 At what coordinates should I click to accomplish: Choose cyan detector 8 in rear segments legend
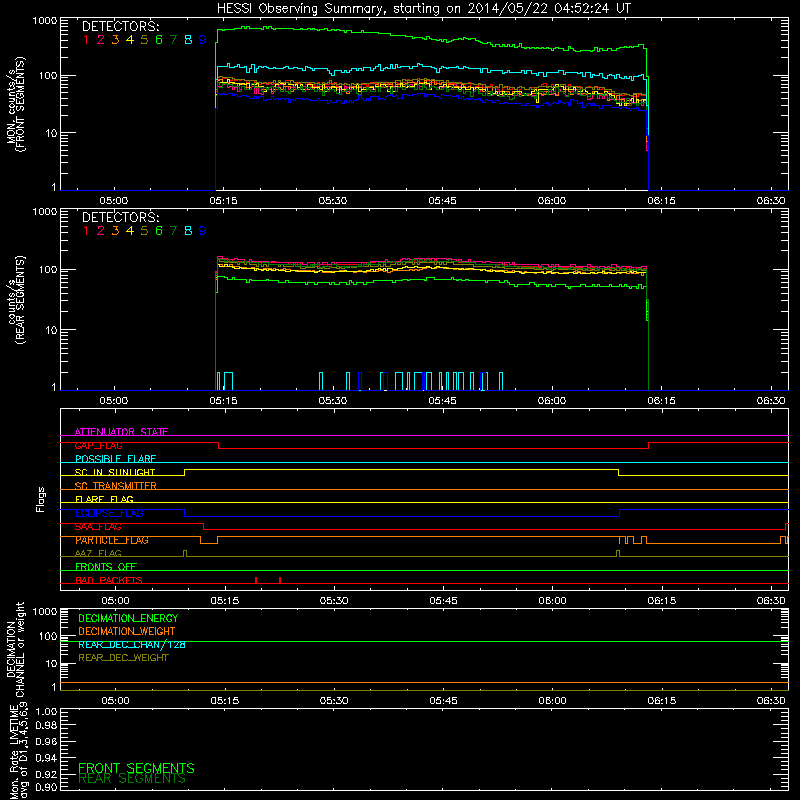(x=188, y=231)
